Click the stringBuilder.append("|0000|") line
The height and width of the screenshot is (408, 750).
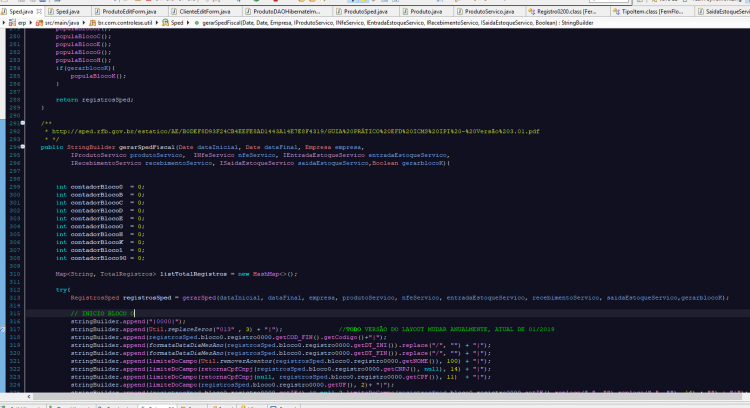click(128, 321)
